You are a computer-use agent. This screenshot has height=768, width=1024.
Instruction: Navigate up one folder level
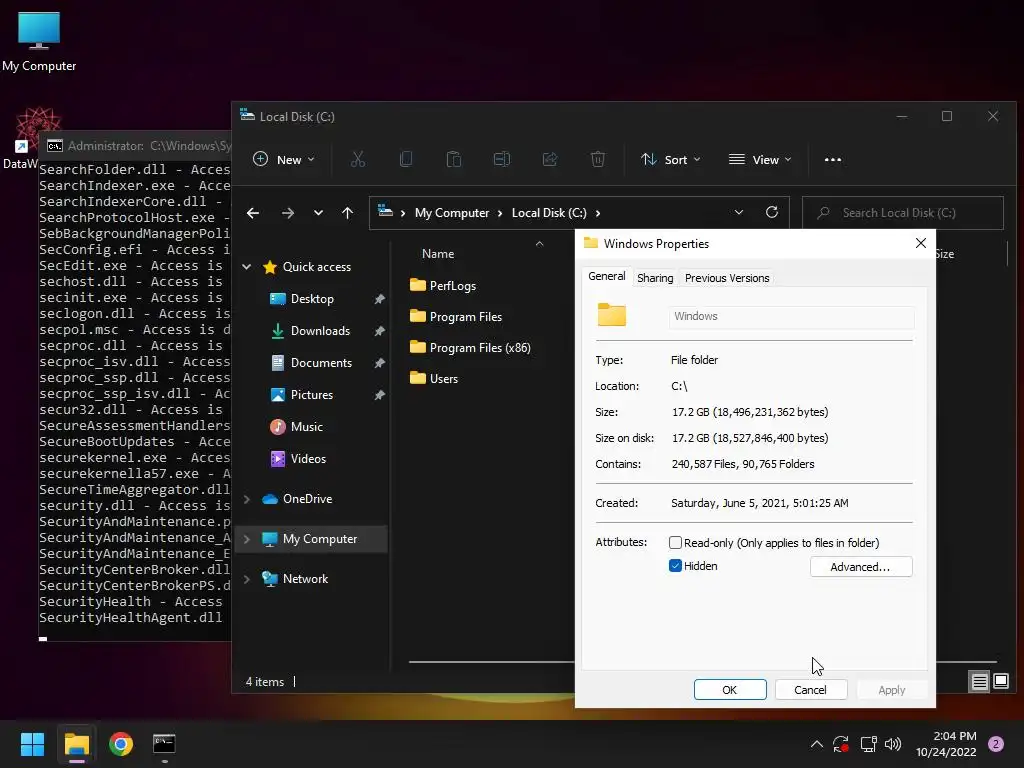click(x=347, y=213)
